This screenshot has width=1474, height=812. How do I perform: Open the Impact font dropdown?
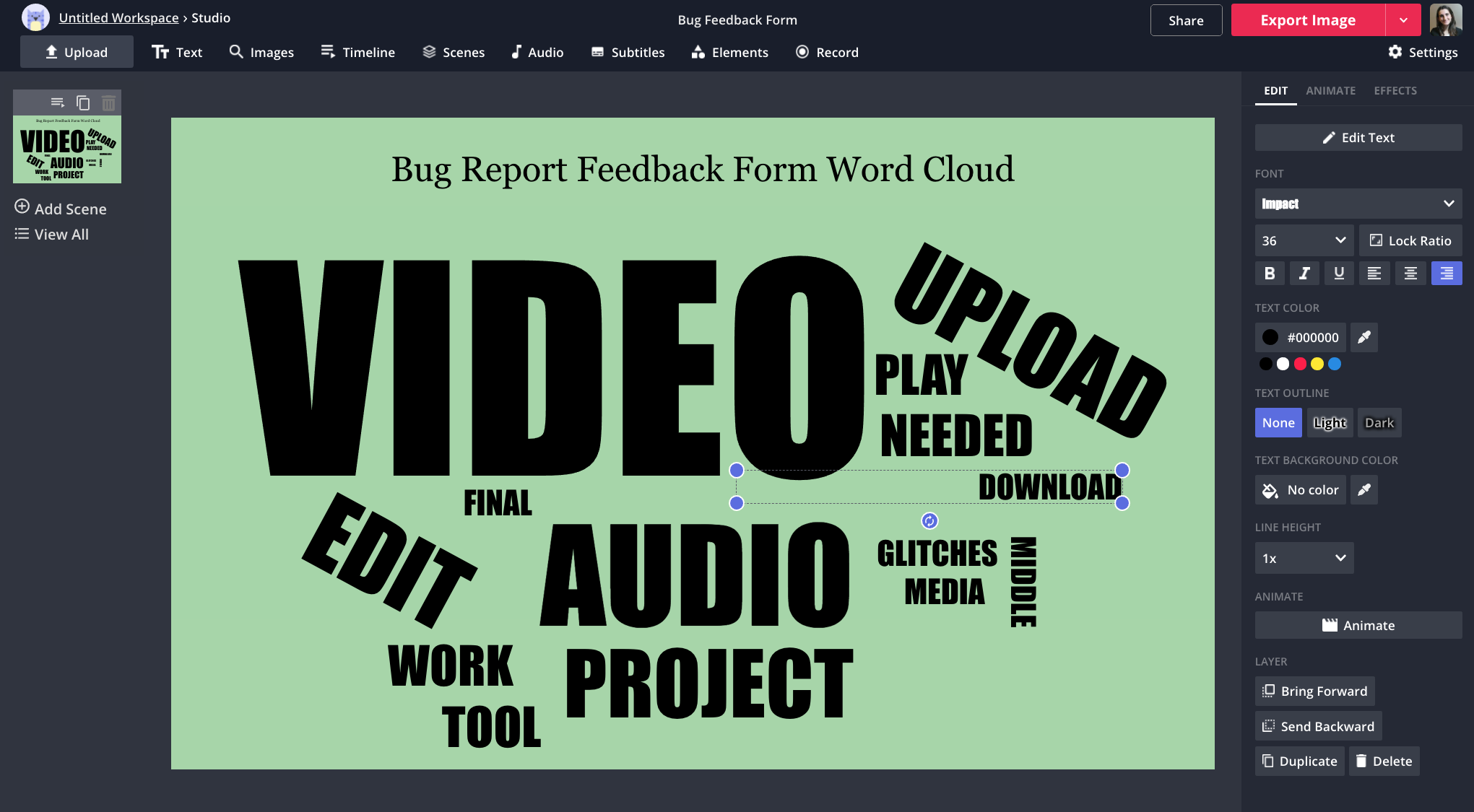click(1358, 204)
